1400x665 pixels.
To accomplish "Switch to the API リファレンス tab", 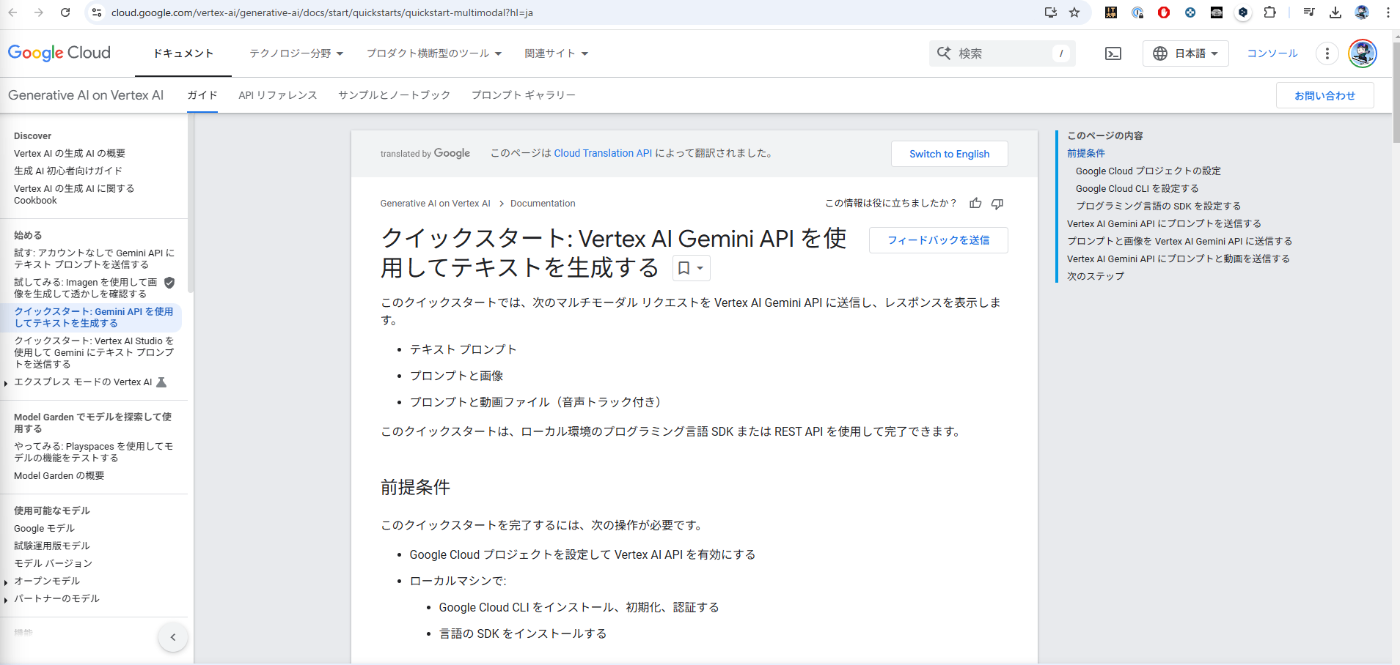I will (x=277, y=95).
